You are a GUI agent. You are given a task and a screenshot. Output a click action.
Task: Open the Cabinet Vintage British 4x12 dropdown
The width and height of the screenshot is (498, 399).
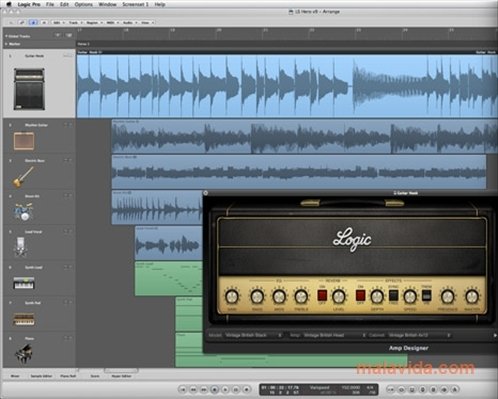pos(419,335)
